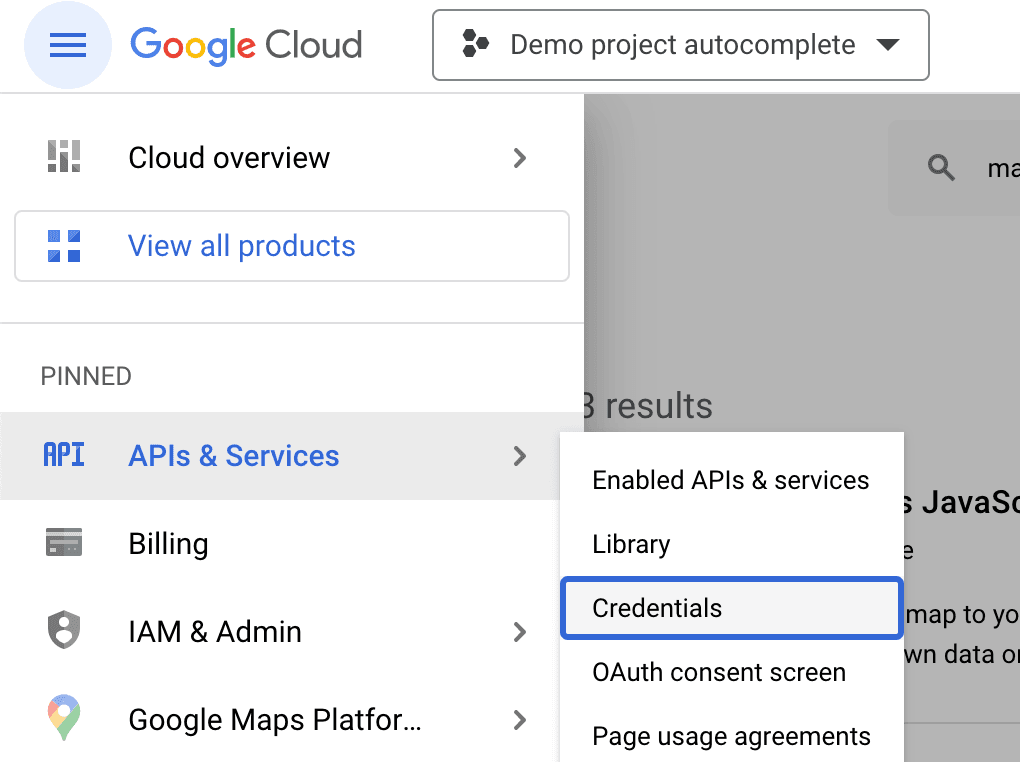Screen dimensions: 1020x762
Task: Open Credentials from the submenu
Action: (732, 608)
